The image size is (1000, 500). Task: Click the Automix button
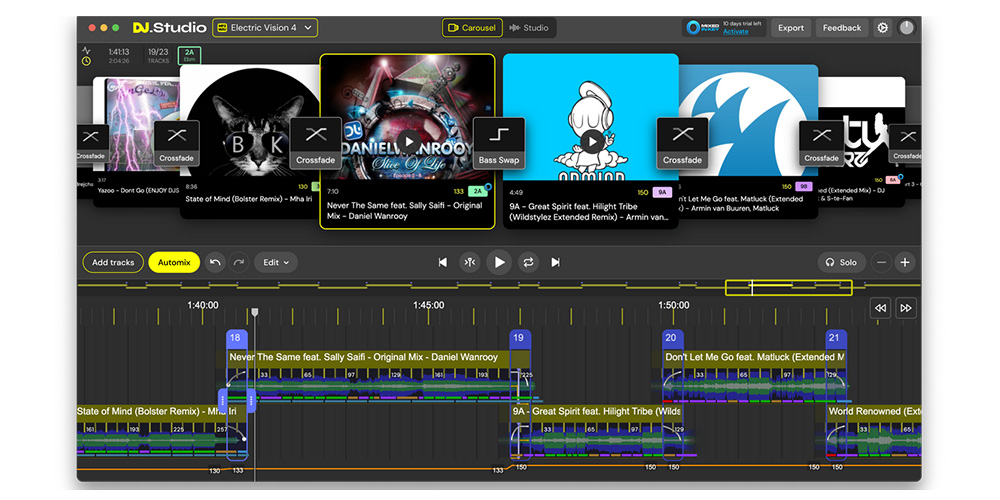(174, 262)
